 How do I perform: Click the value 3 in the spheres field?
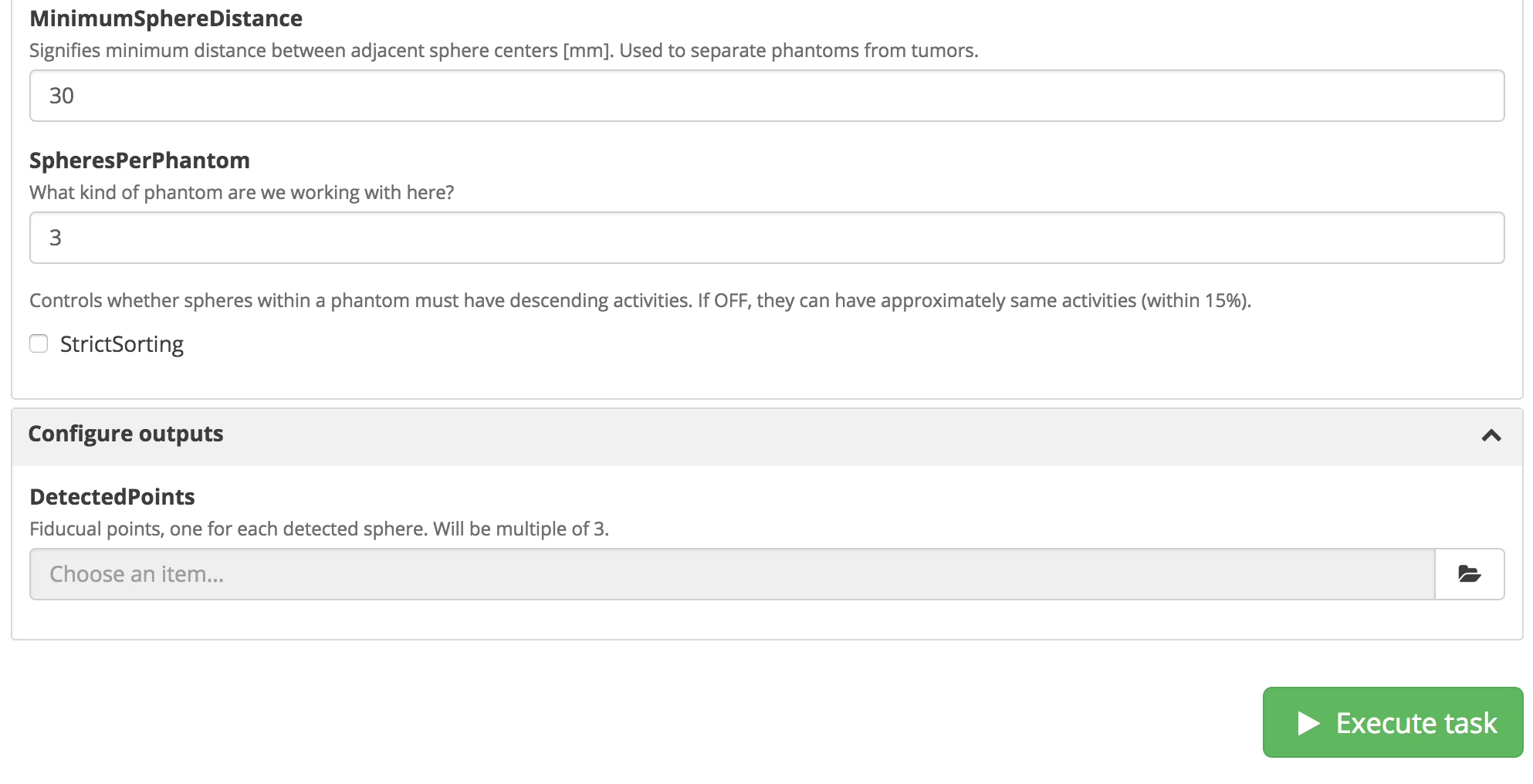click(56, 238)
